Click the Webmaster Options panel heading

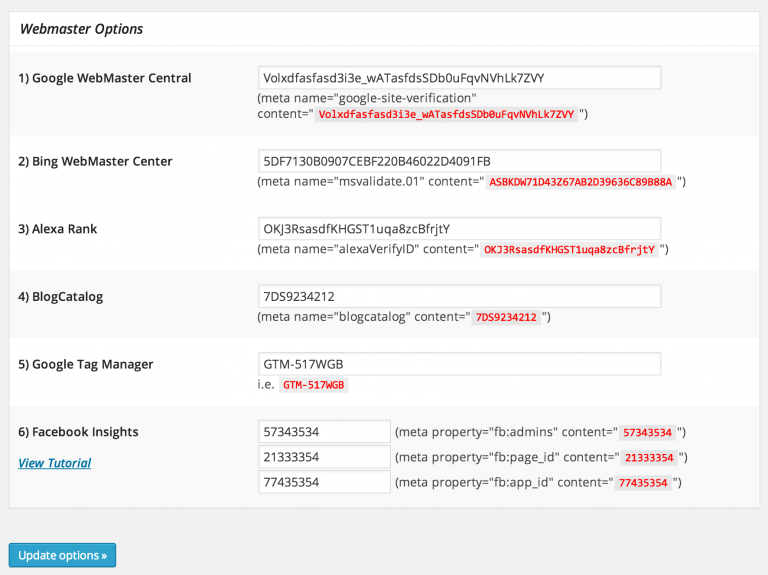(x=81, y=29)
